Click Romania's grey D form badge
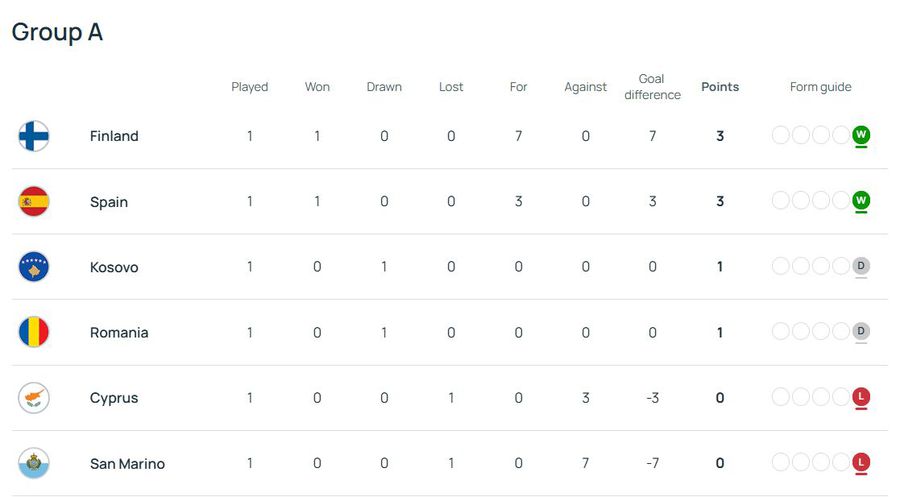 (860, 332)
